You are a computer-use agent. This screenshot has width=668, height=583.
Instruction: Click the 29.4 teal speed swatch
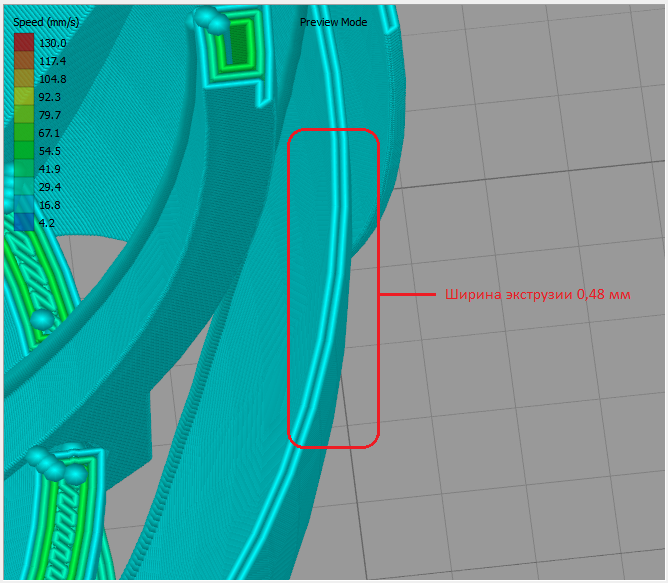[24, 186]
